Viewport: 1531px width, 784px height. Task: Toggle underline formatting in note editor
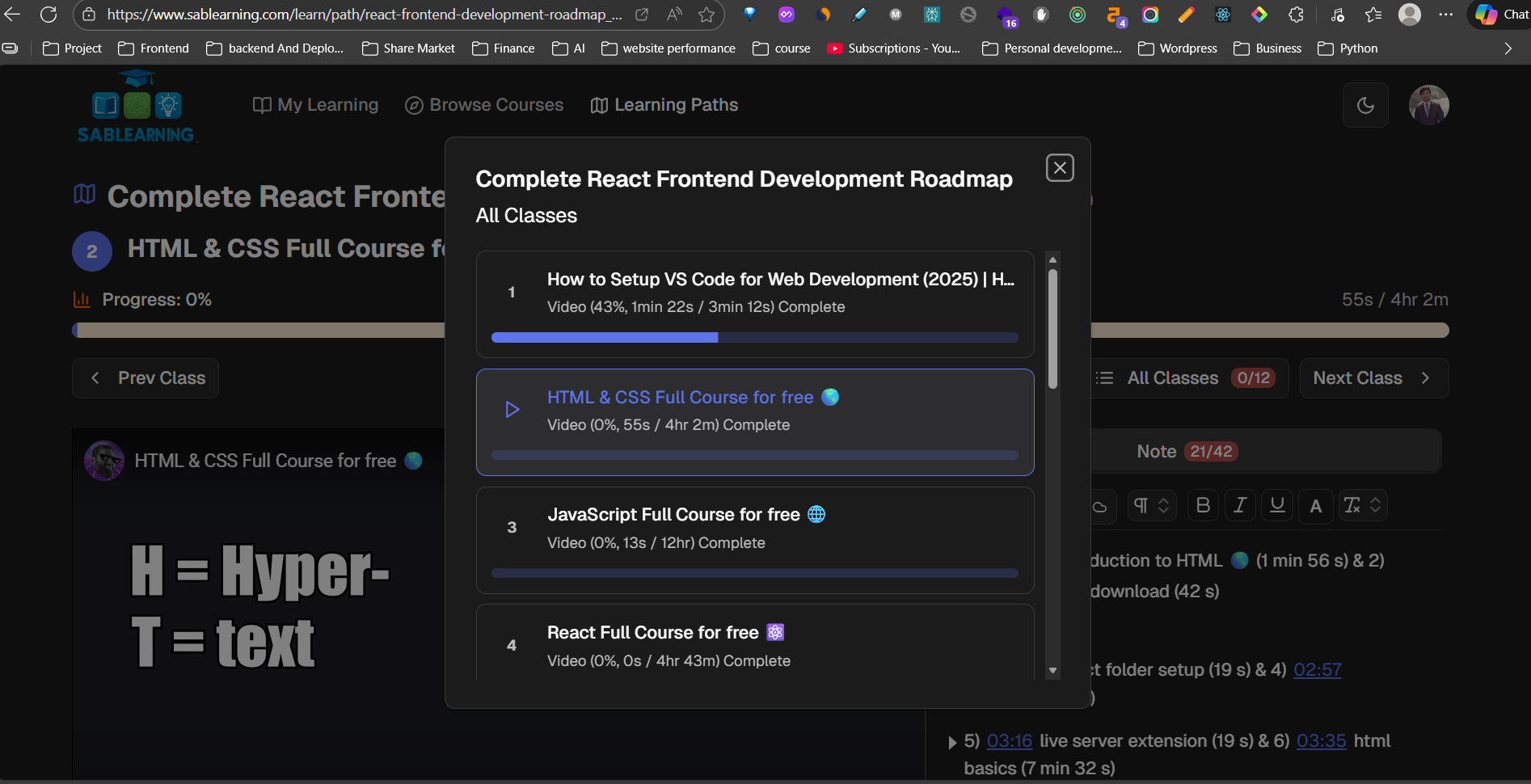pos(1277,505)
